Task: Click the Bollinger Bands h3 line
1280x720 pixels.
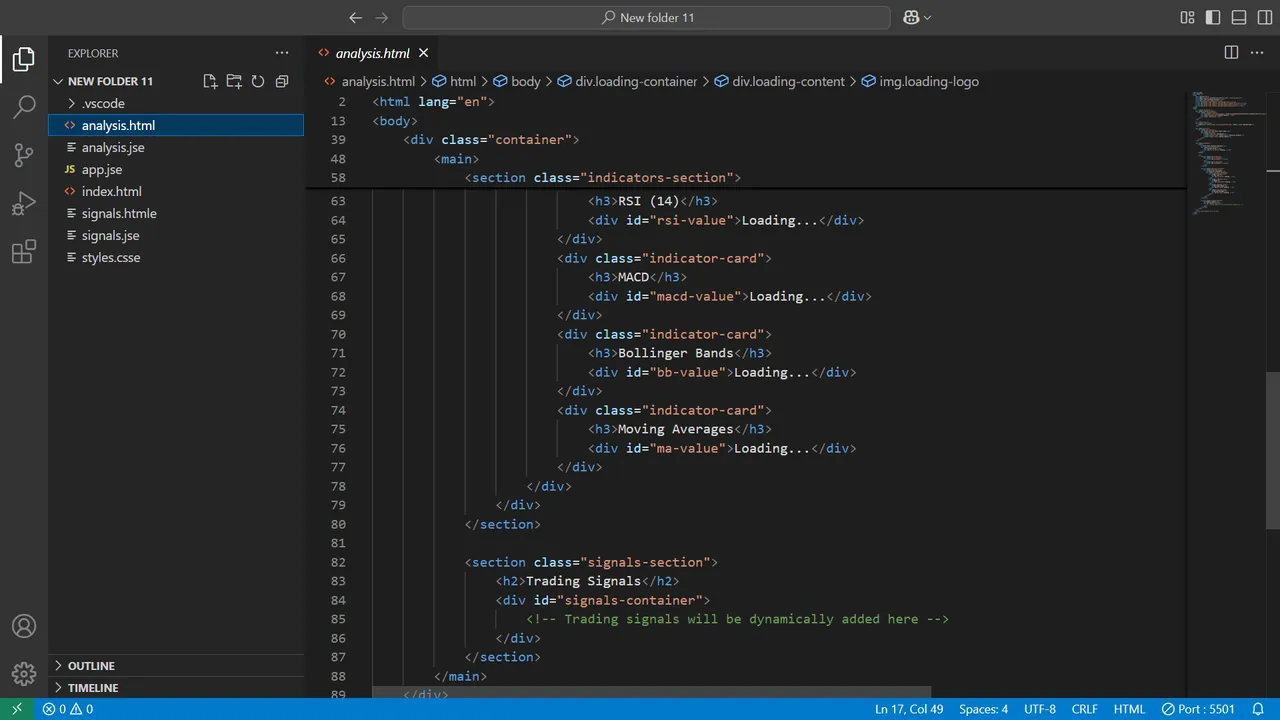Action: (x=680, y=353)
